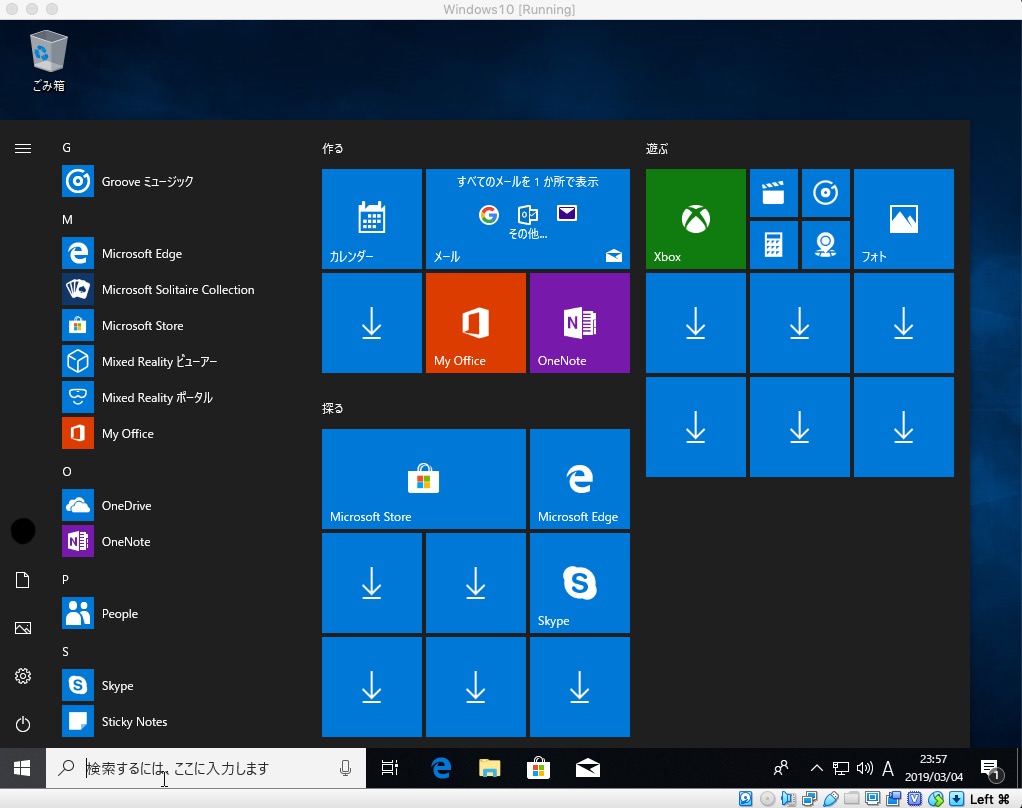The height and width of the screenshot is (808, 1022).
Task: Click the P letter header
Action: (x=65, y=579)
